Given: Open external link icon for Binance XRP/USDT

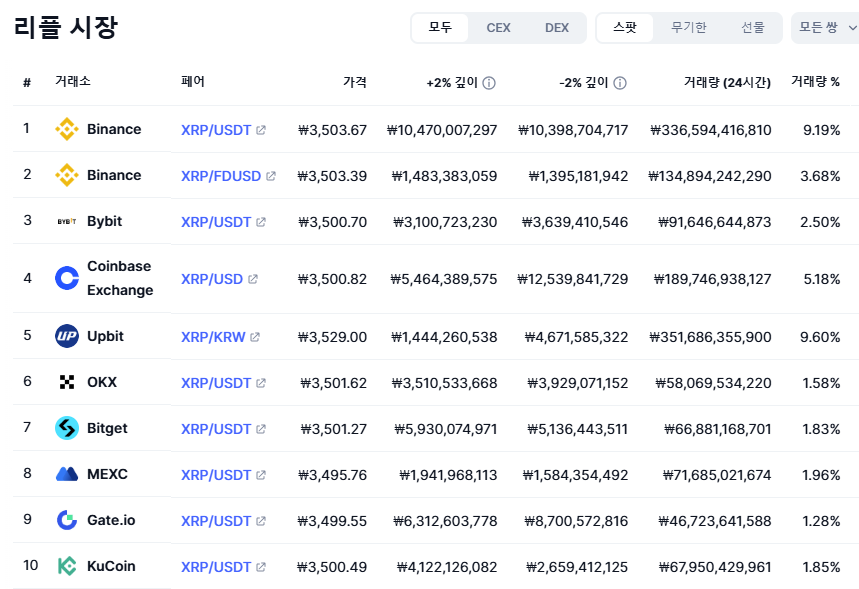Looking at the screenshot, I should tap(261, 130).
